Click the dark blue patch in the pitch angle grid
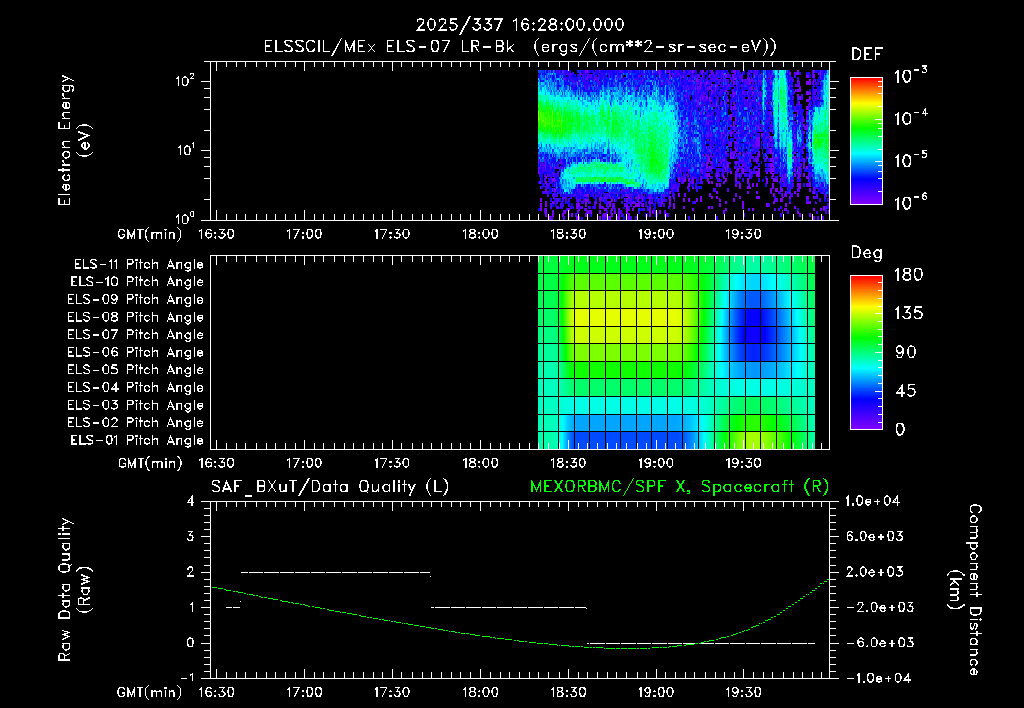The height and width of the screenshot is (708, 1024). (752, 325)
